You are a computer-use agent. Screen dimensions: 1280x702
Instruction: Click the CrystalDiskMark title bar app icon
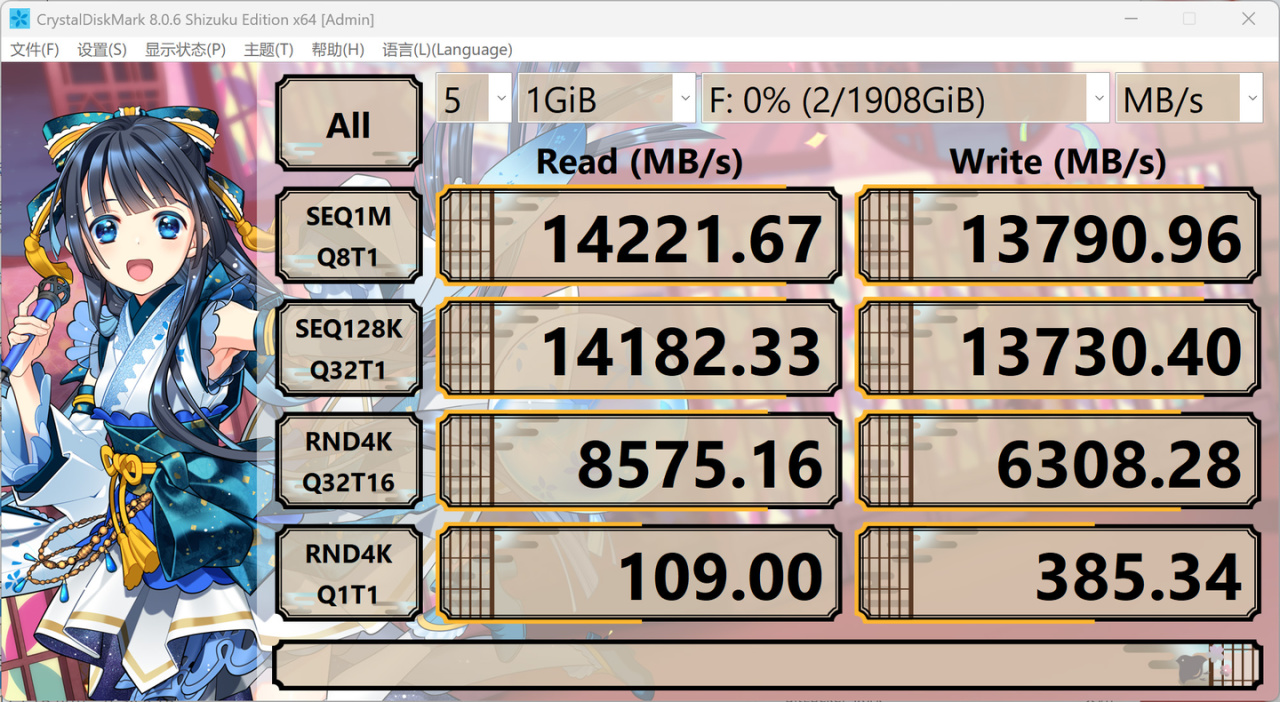(19, 19)
